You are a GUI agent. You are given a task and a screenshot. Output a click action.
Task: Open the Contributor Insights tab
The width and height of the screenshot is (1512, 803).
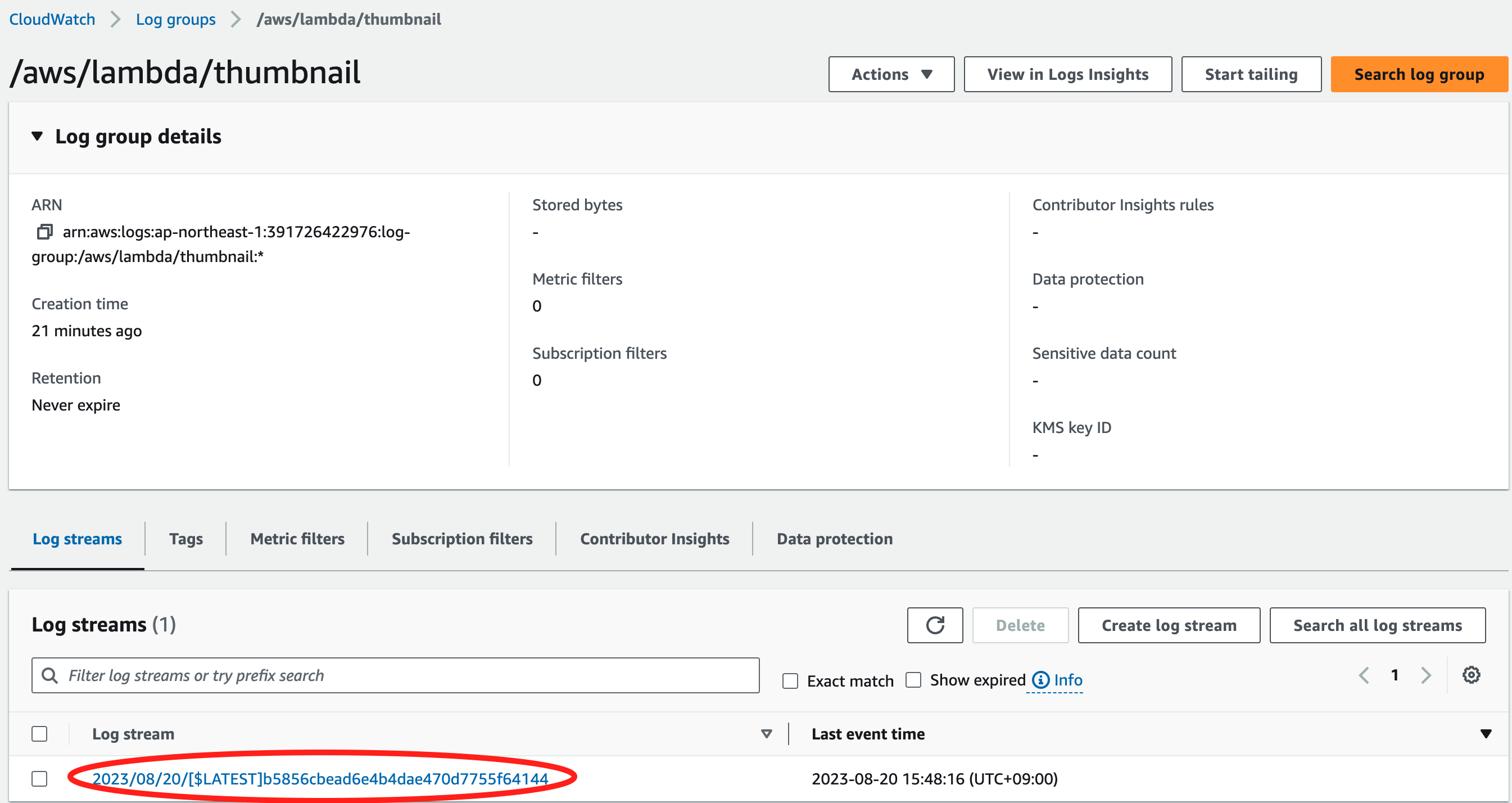point(654,539)
